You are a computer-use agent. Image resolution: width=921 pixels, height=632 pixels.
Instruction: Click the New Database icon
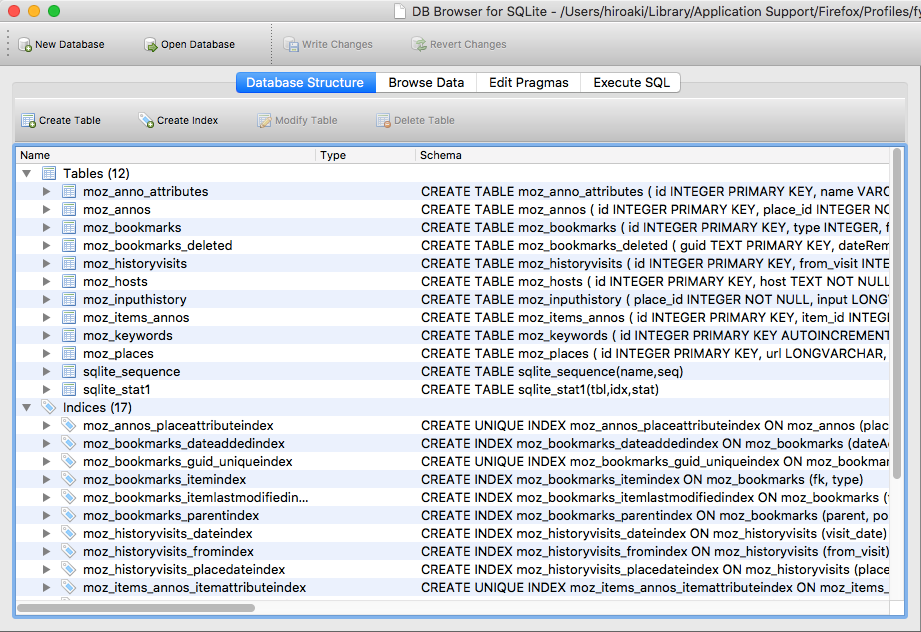[25, 45]
